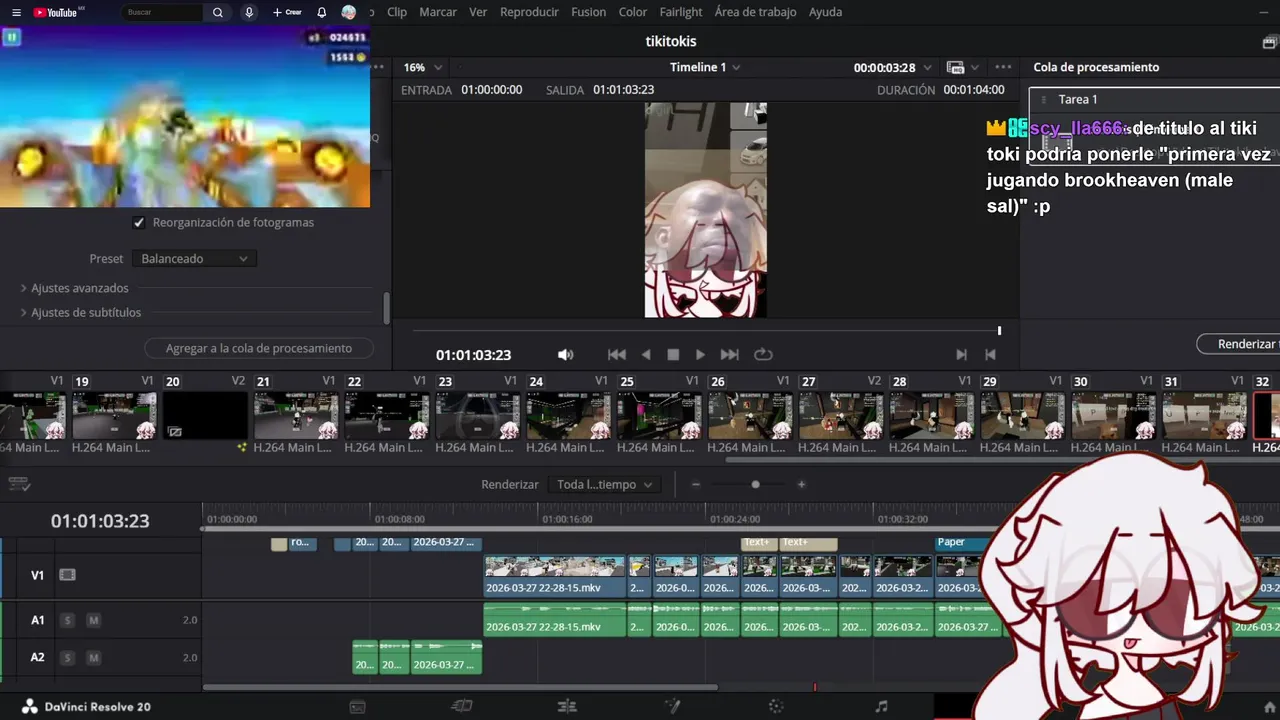1280x720 pixels.
Task: Play the timeline forward
Action: click(x=700, y=354)
